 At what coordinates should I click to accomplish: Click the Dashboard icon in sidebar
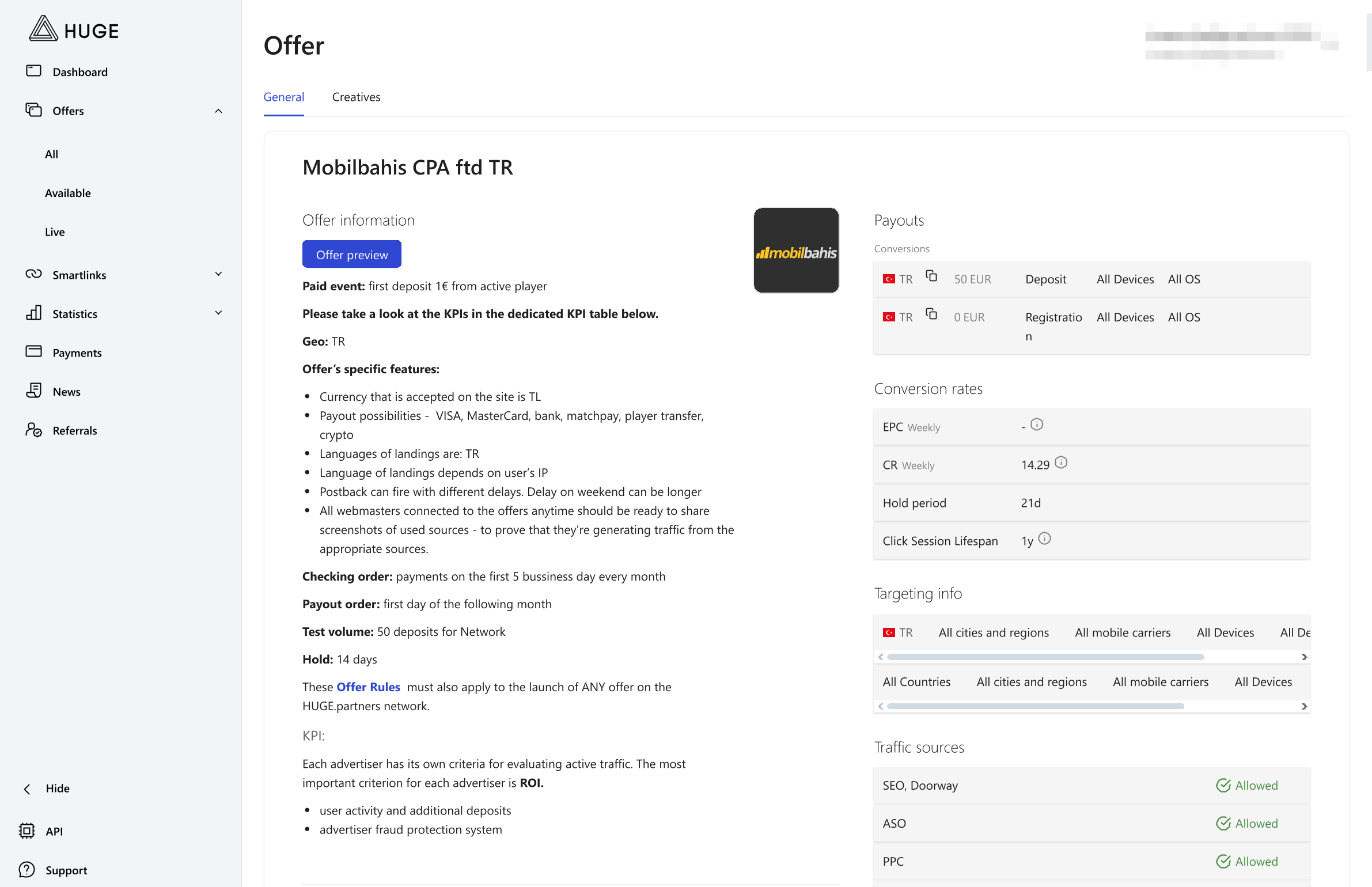[x=34, y=71]
